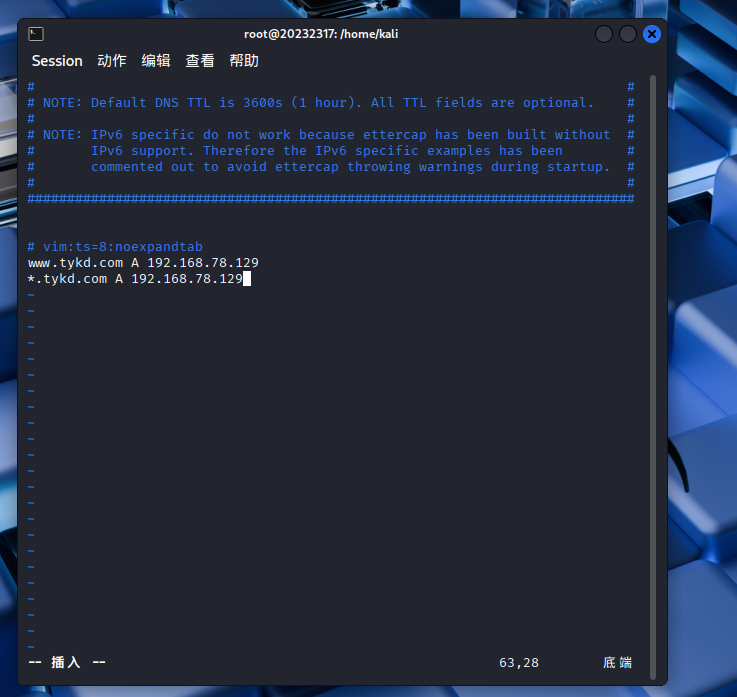
Task: Open the 动作 menu
Action: [x=112, y=61]
